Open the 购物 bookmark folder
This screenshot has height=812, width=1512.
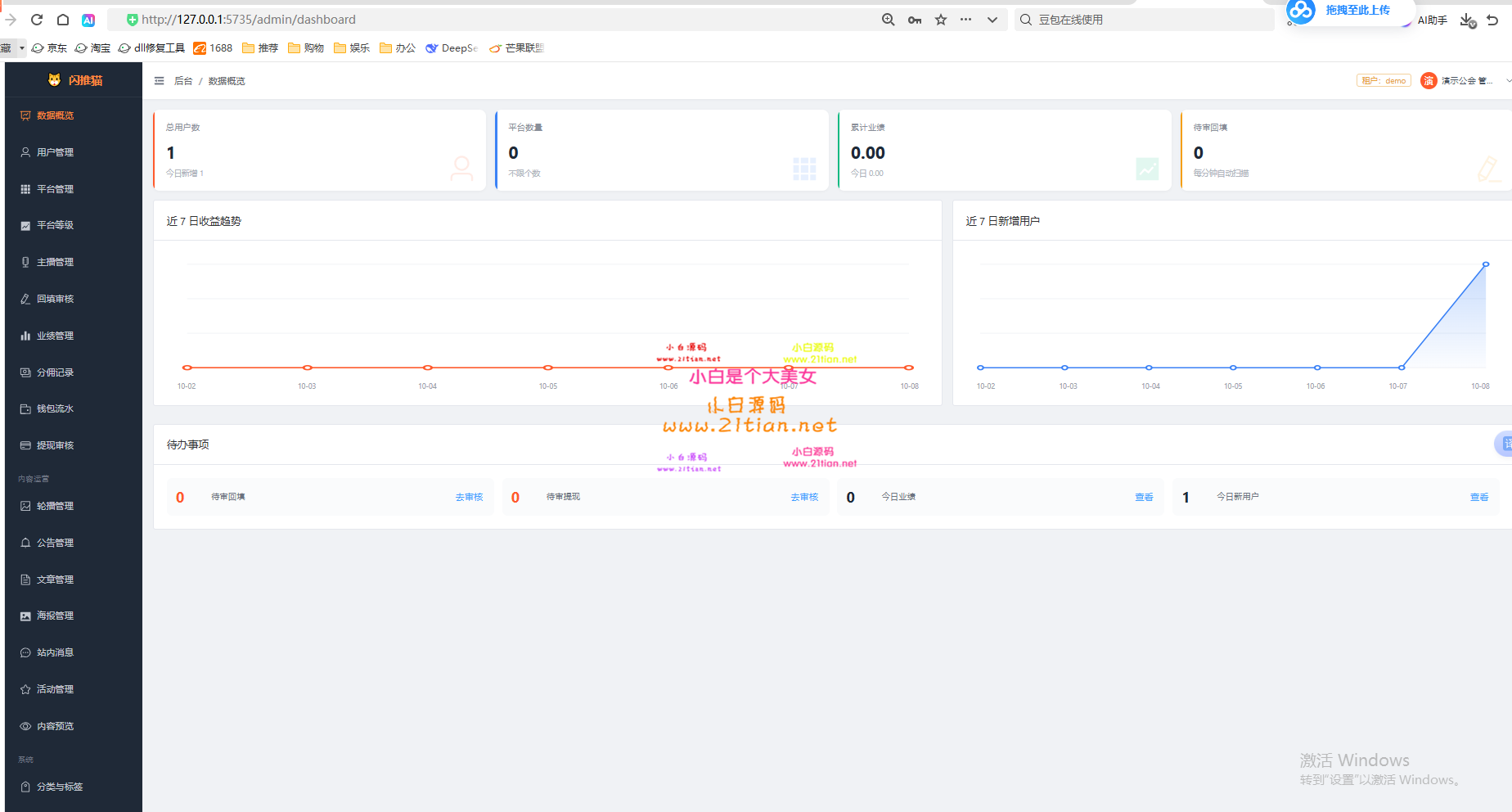pyautogui.click(x=306, y=48)
